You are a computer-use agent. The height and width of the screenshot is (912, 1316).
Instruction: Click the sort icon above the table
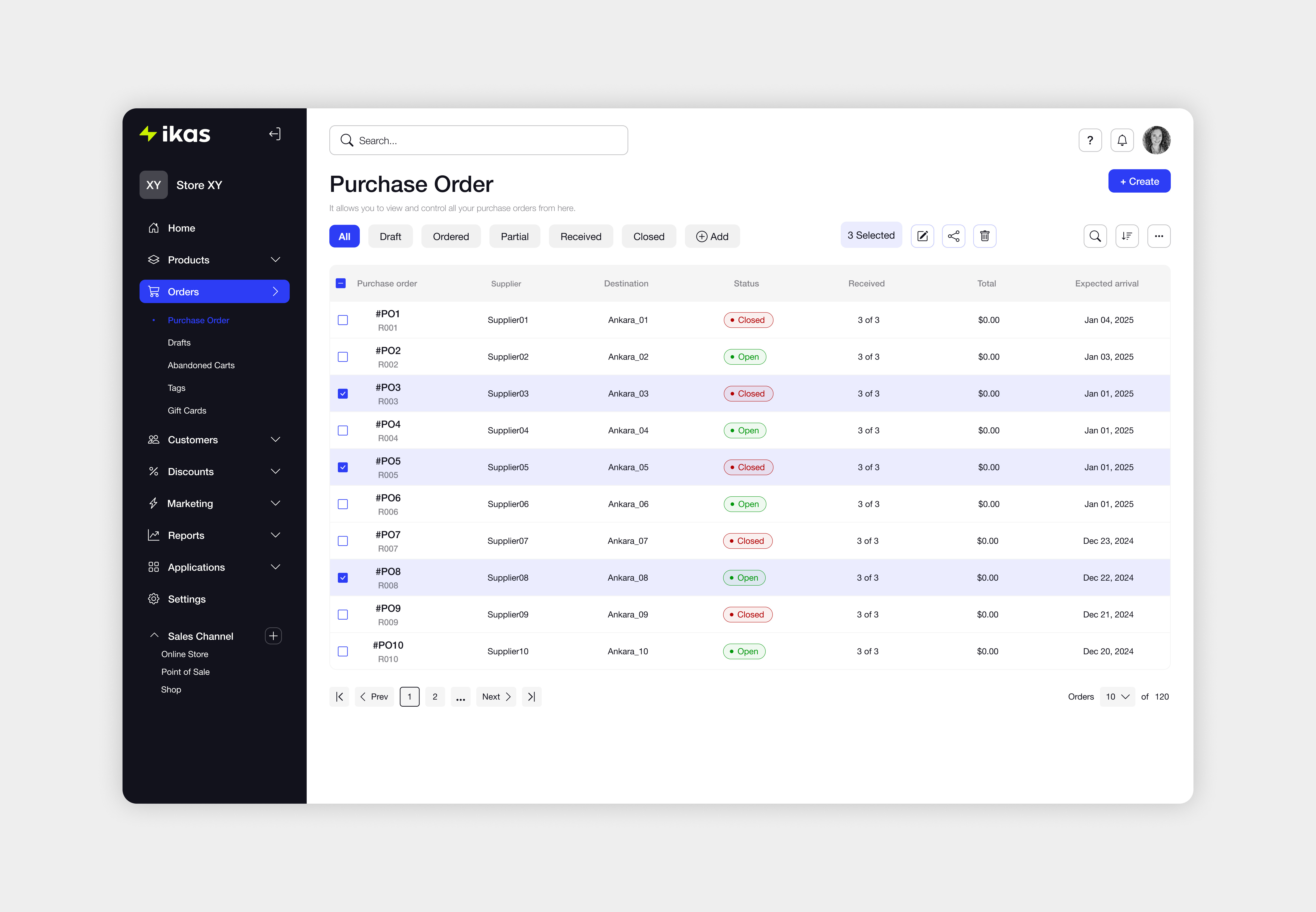tap(1127, 235)
